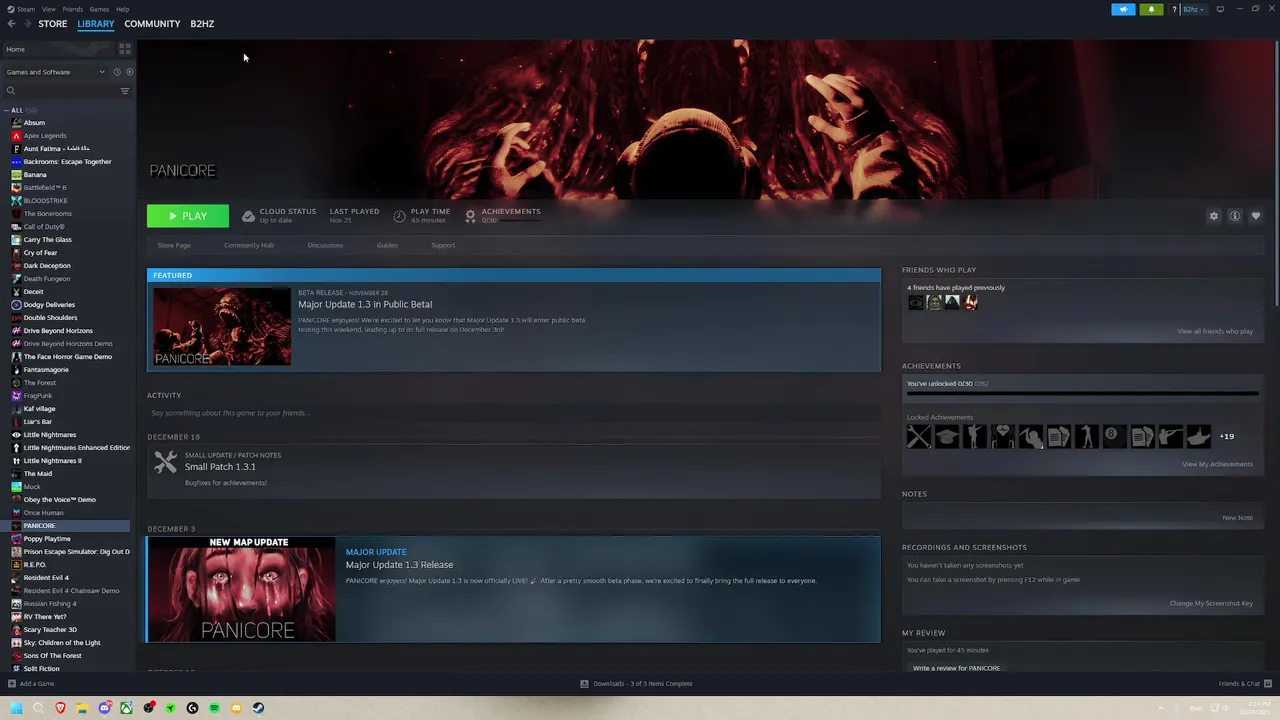This screenshot has height=720, width=1280.
Task: Open Windows Start menu
Action: [x=17, y=708]
